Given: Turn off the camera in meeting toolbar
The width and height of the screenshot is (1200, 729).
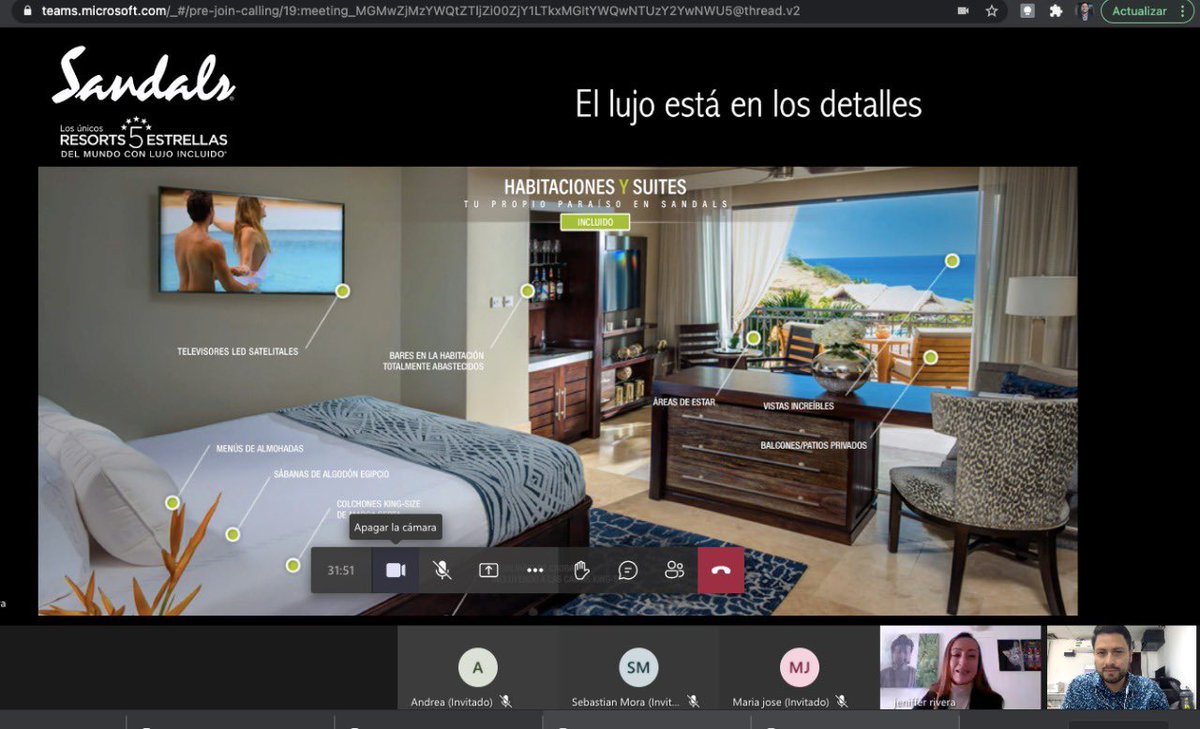Looking at the screenshot, I should point(396,570).
